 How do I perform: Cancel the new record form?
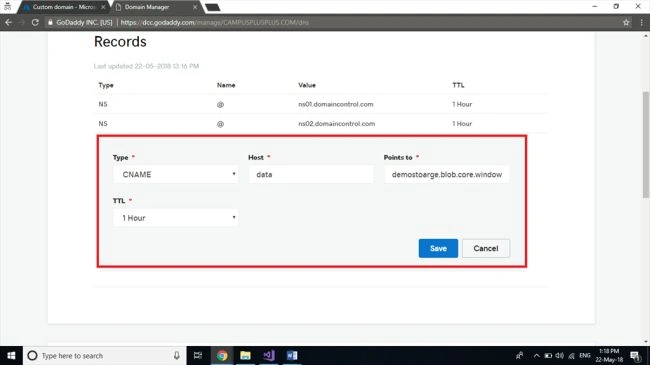click(486, 248)
